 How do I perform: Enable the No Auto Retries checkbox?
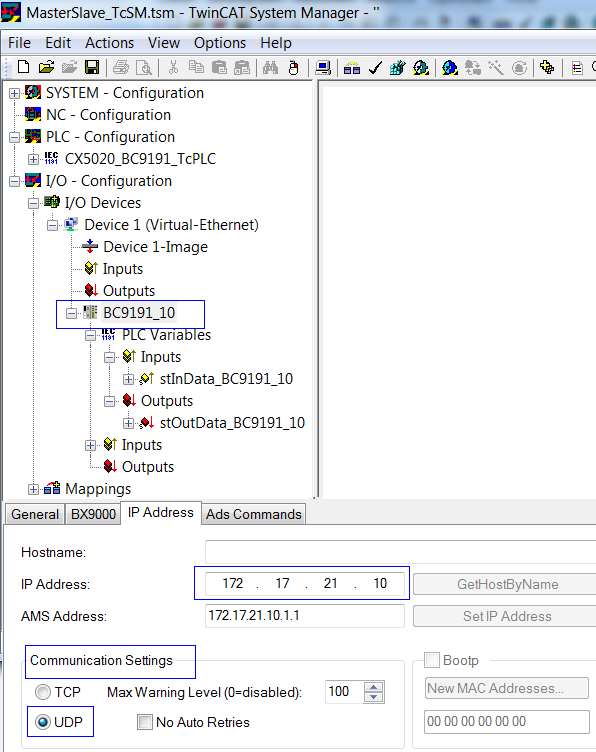[144, 722]
